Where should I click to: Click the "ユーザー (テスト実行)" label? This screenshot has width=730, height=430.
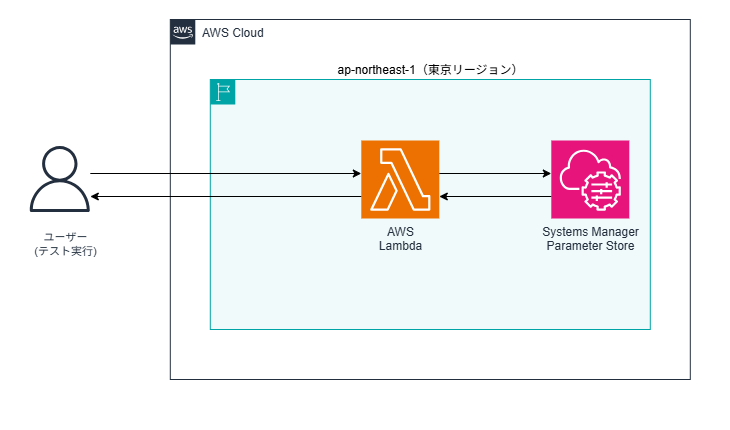(65, 244)
